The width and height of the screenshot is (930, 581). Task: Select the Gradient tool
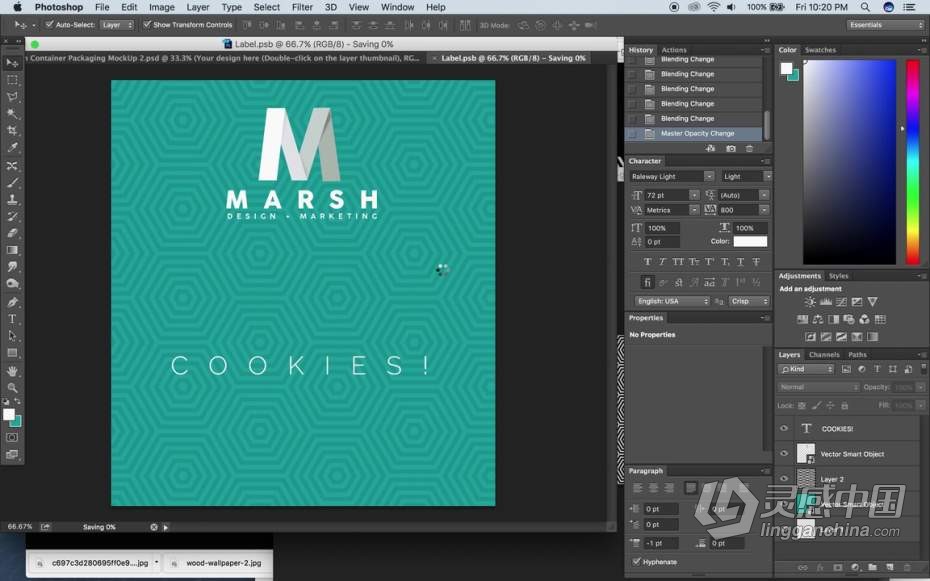(12, 250)
